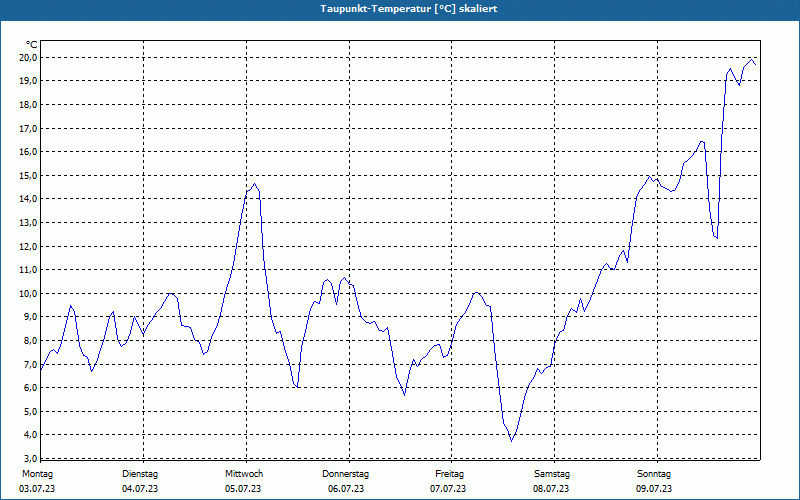
Task: Click the Freitag day label
Action: (449, 474)
